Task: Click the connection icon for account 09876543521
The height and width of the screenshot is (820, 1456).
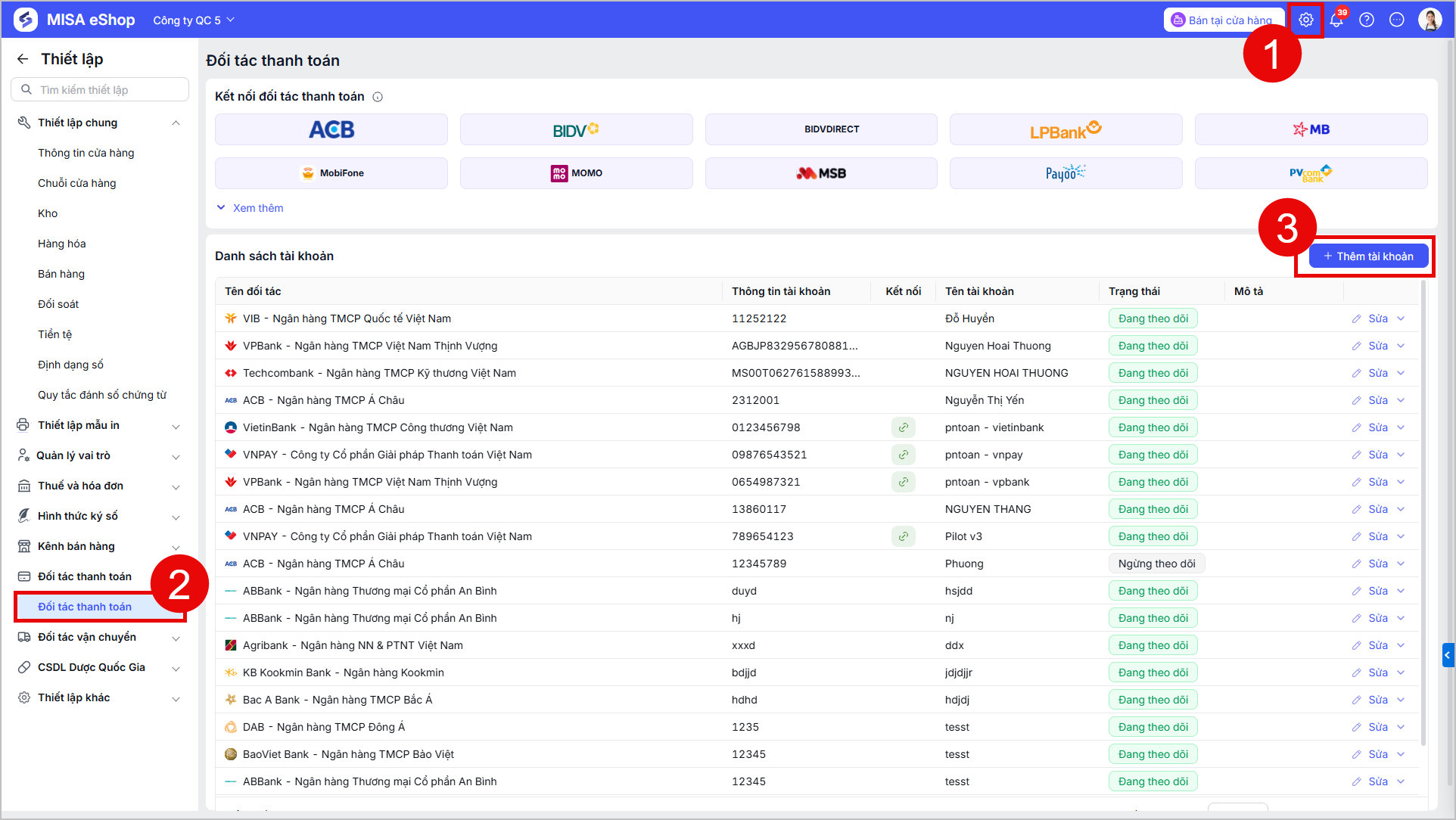Action: [904, 455]
